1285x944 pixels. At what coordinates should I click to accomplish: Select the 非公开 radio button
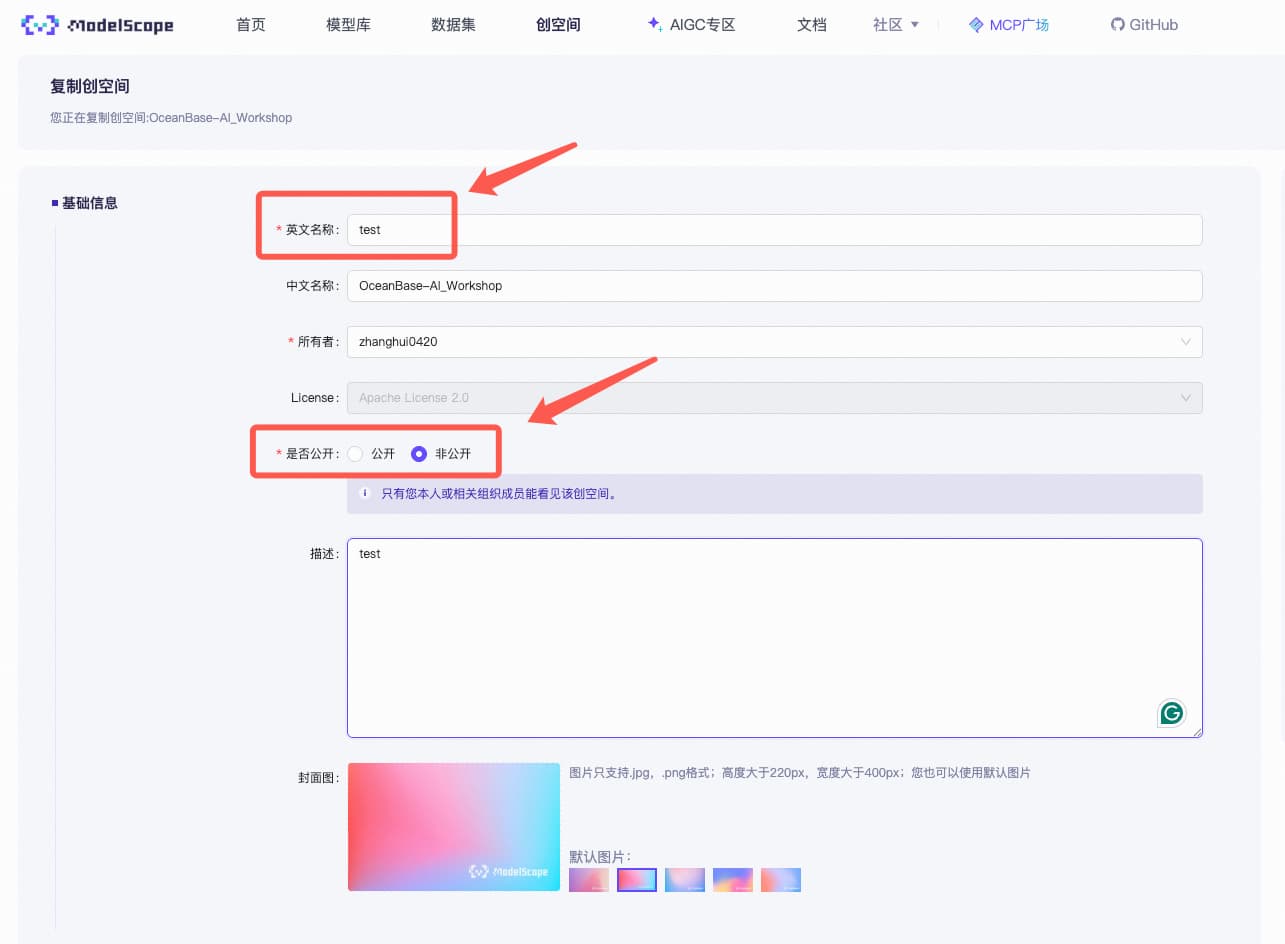(419, 454)
